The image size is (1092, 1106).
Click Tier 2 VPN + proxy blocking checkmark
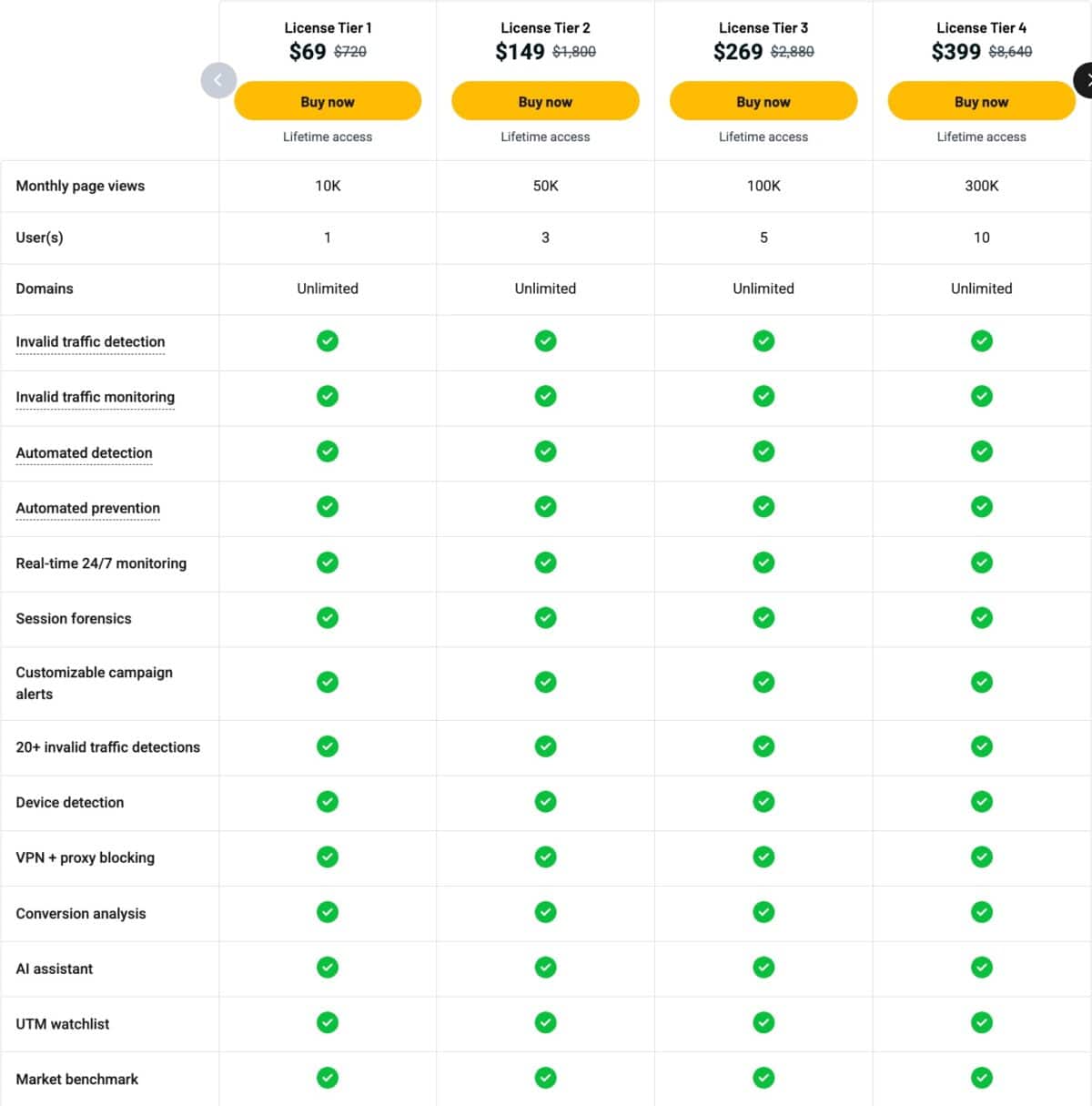pos(545,857)
